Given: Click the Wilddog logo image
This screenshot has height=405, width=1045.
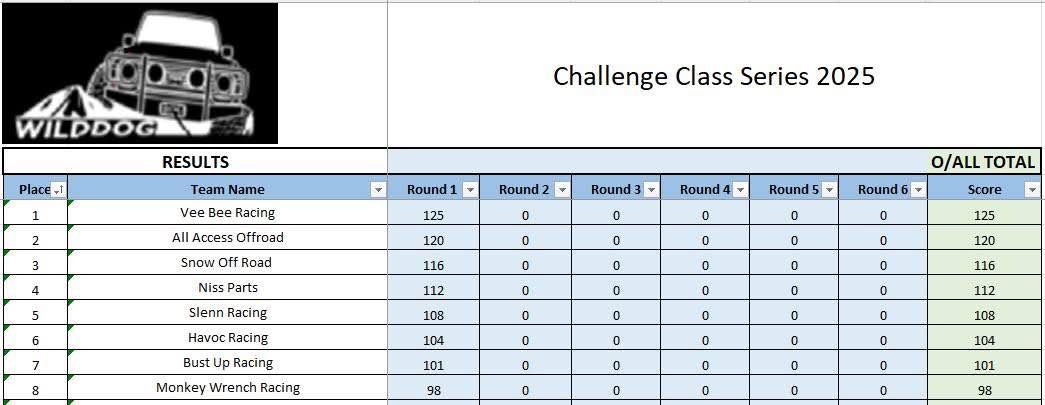Looking at the screenshot, I should click(x=140, y=73).
